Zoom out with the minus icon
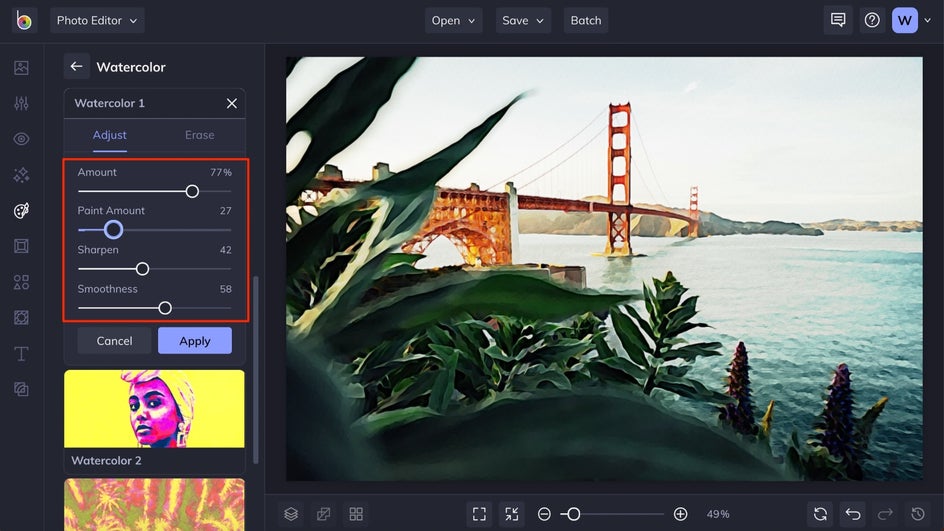The width and height of the screenshot is (944, 531). 544,514
